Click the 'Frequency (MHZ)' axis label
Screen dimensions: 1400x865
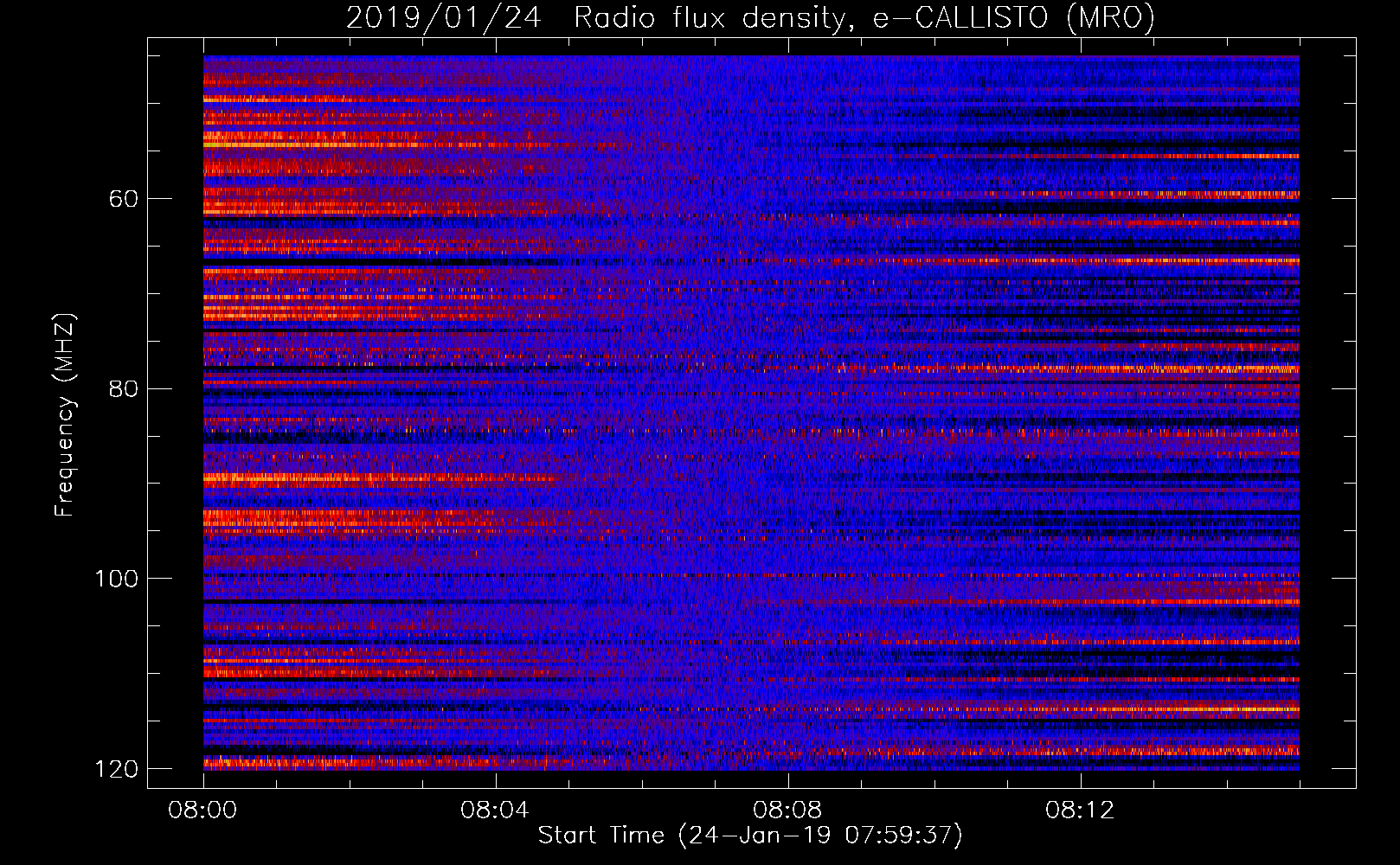click(x=65, y=415)
